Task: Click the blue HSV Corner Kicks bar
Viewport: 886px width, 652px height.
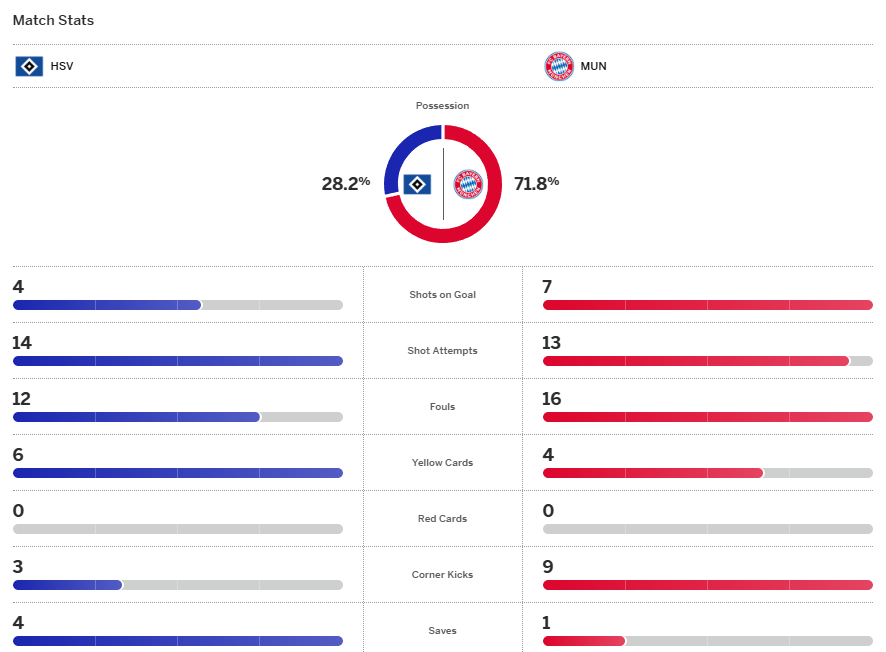Action: coord(67,585)
